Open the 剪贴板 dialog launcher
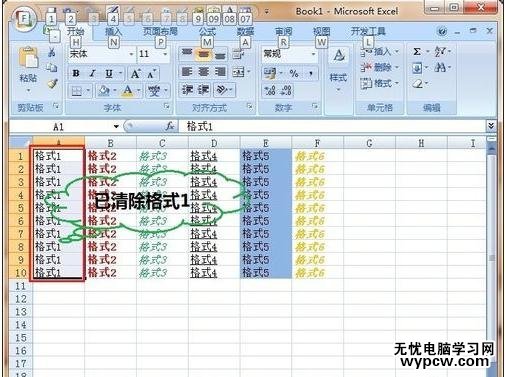Viewport: 505px width, 377px height. click(56, 106)
